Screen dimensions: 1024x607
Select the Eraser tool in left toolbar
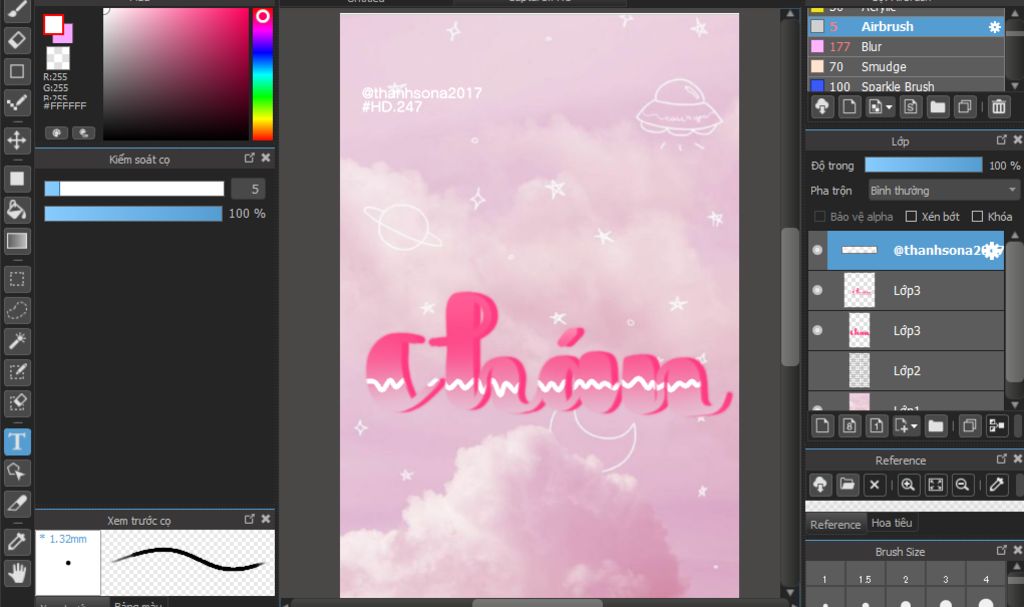click(x=17, y=40)
